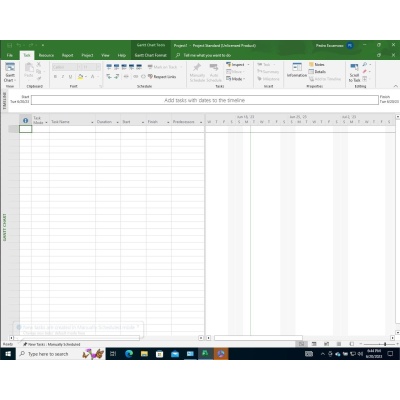Screen dimensions: 400x400
Task: Toggle Underline font formatting
Action: [70, 77]
